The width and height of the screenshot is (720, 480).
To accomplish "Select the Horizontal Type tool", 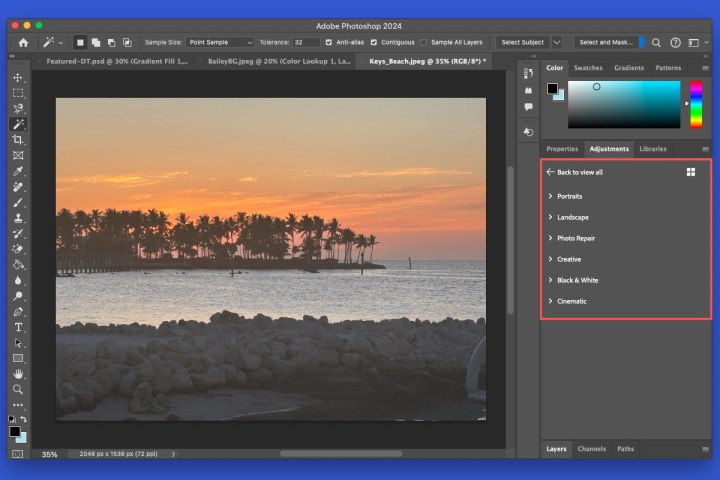I will [18, 327].
